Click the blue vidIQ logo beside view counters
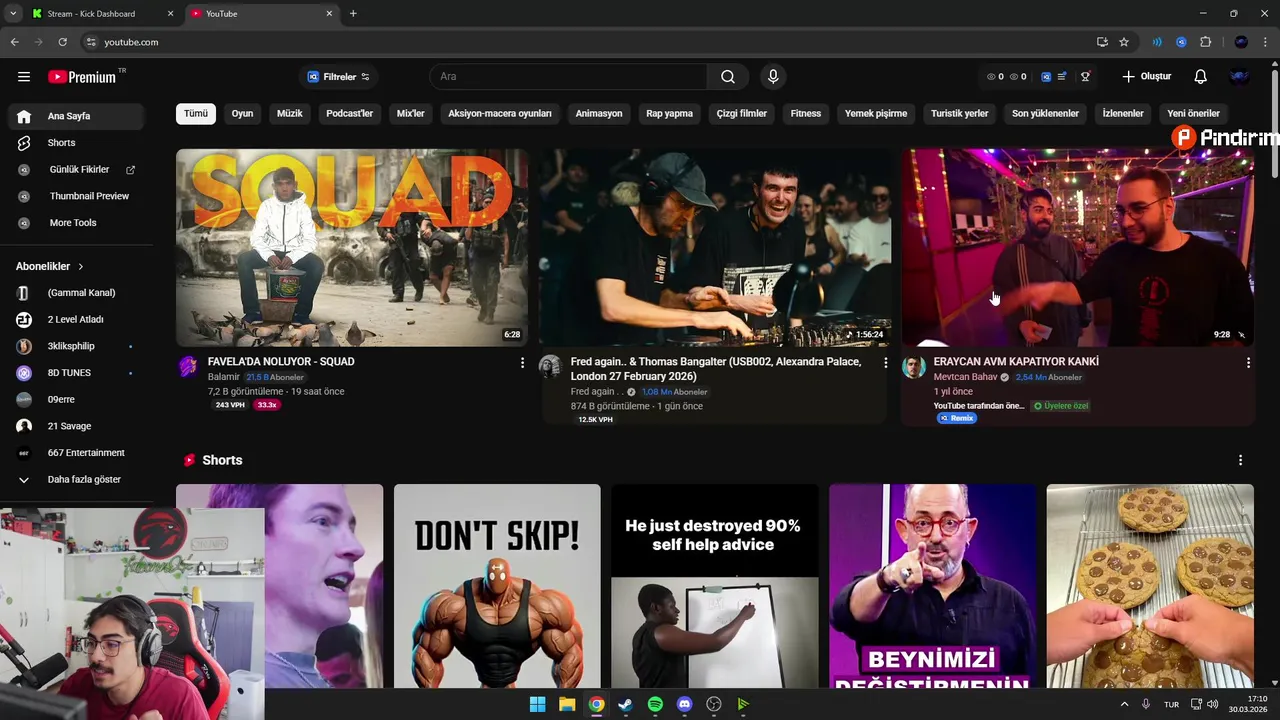 click(x=1046, y=77)
